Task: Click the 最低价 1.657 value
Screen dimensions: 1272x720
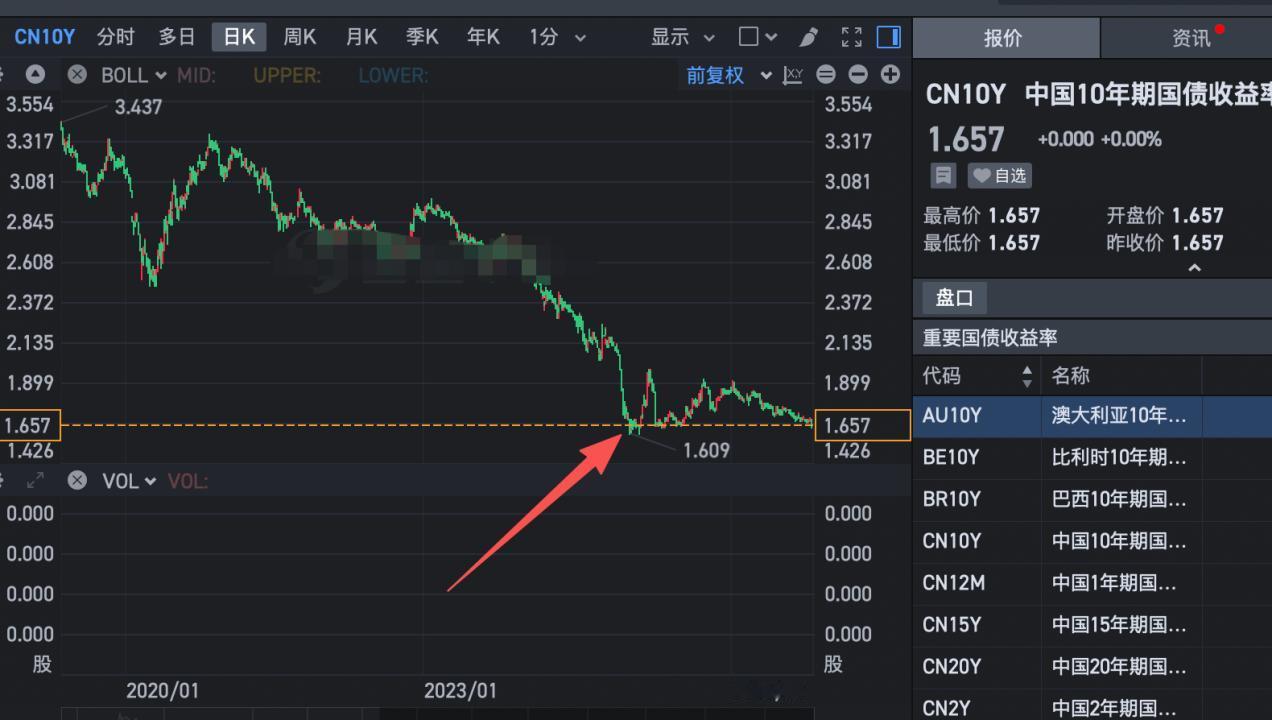Action: 1014,243
